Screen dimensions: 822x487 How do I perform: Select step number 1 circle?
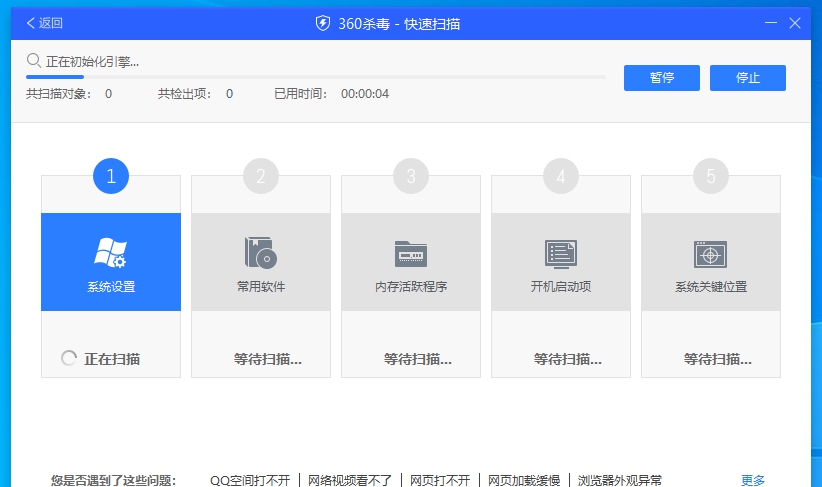(111, 177)
